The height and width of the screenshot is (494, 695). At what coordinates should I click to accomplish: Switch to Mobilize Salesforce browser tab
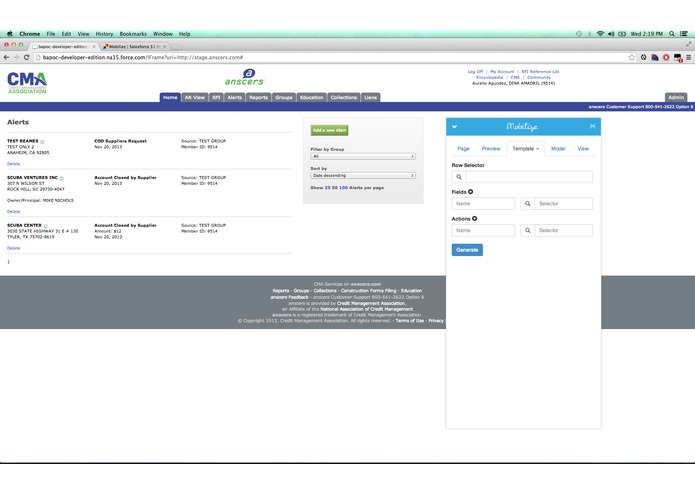(x=135, y=47)
